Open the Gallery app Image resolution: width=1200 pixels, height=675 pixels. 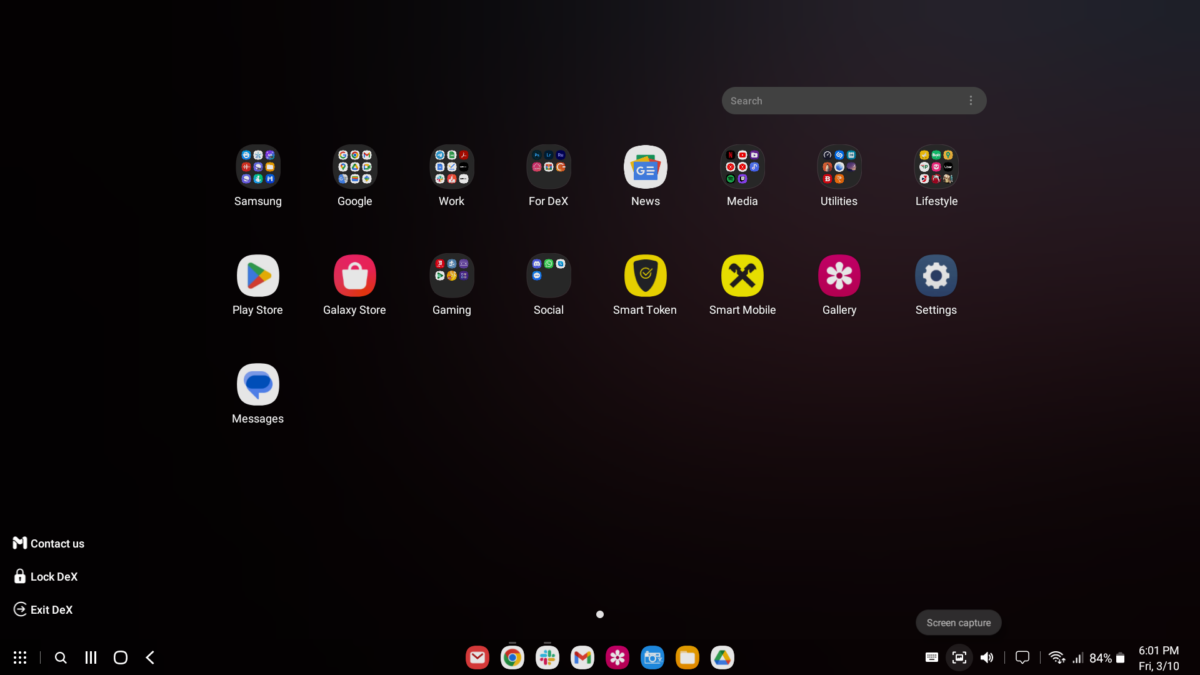coord(838,276)
